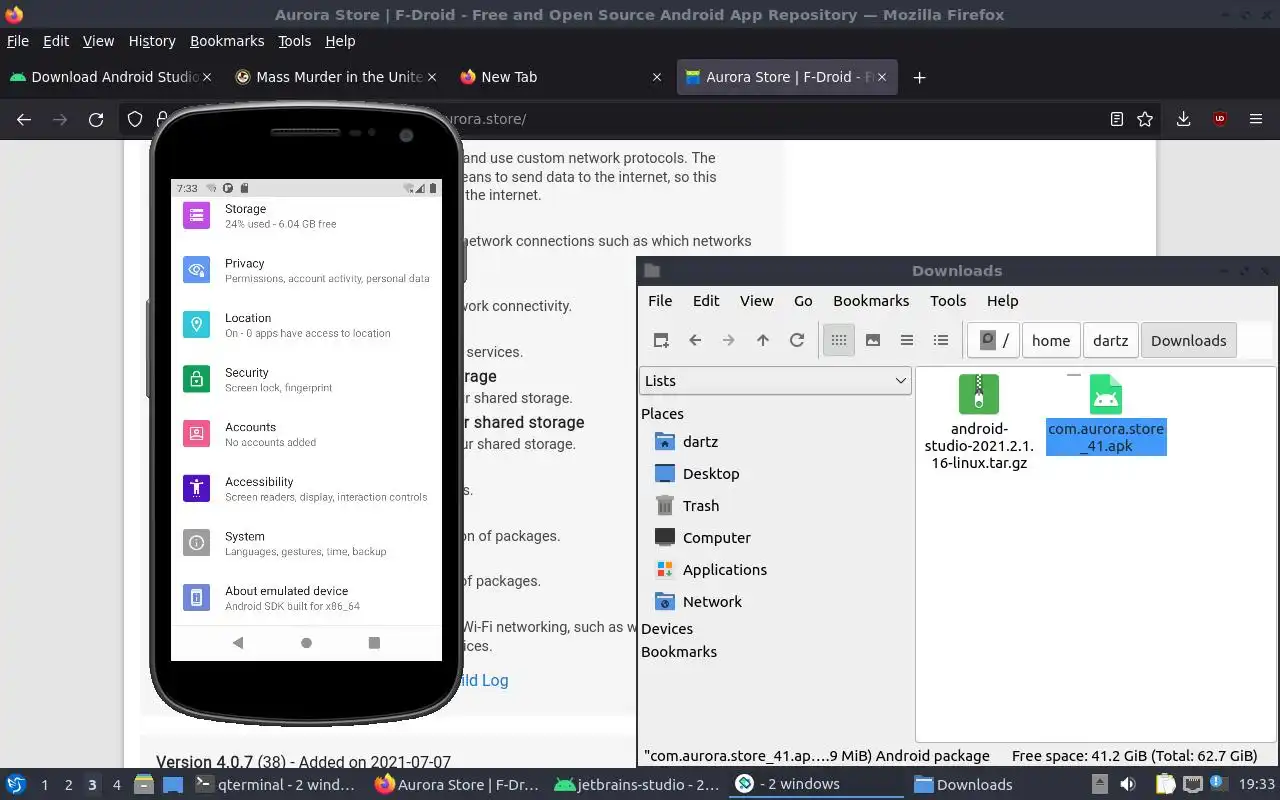This screenshot has height=800, width=1280.
Task: Click the dartz path button
Action: 1110,340
